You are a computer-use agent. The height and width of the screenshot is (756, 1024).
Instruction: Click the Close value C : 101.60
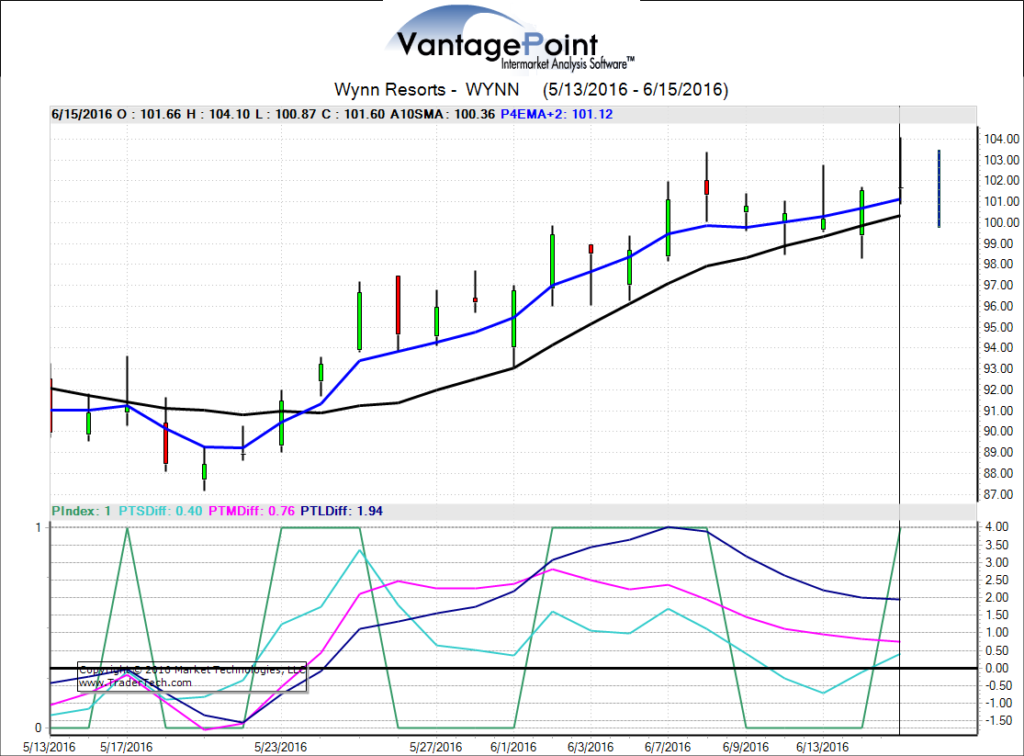click(x=353, y=114)
